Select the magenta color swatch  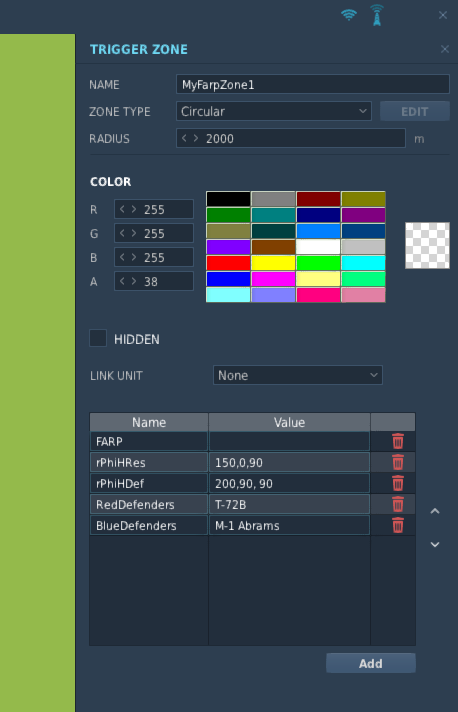[x=273, y=278]
